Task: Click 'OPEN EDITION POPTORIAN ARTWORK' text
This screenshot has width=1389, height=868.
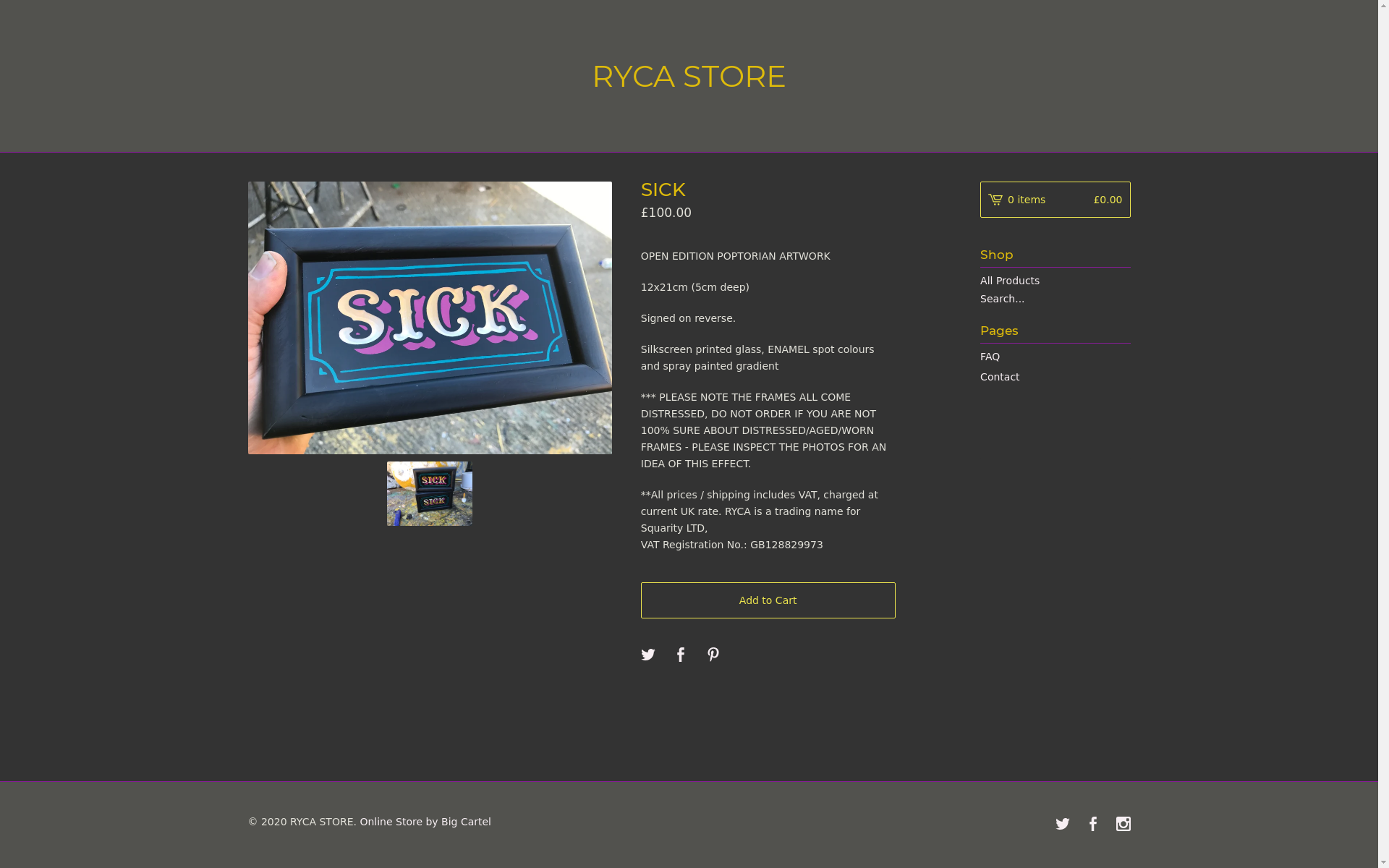Action: (x=735, y=256)
